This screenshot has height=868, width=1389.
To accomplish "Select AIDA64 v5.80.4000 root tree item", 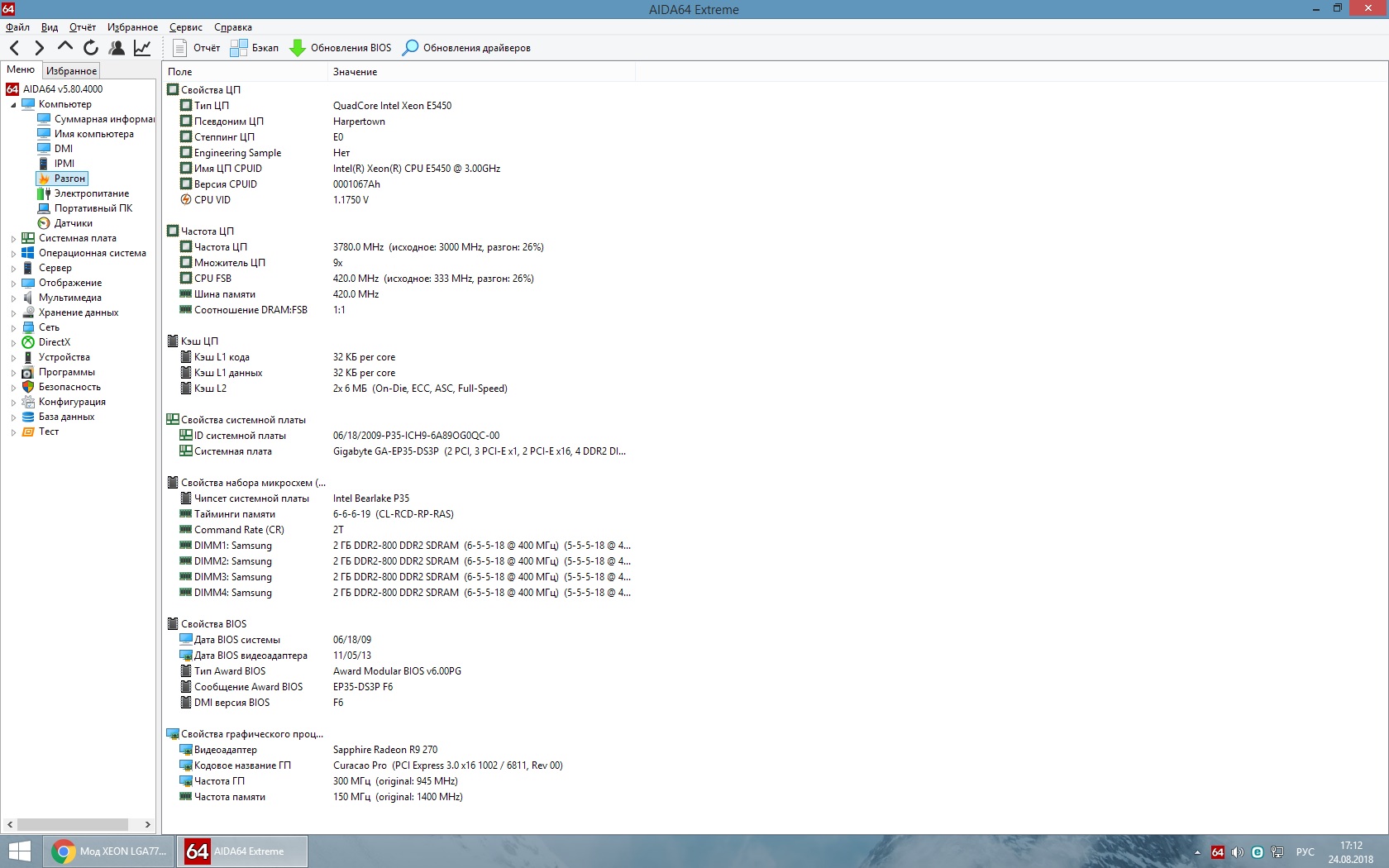I will (55, 89).
